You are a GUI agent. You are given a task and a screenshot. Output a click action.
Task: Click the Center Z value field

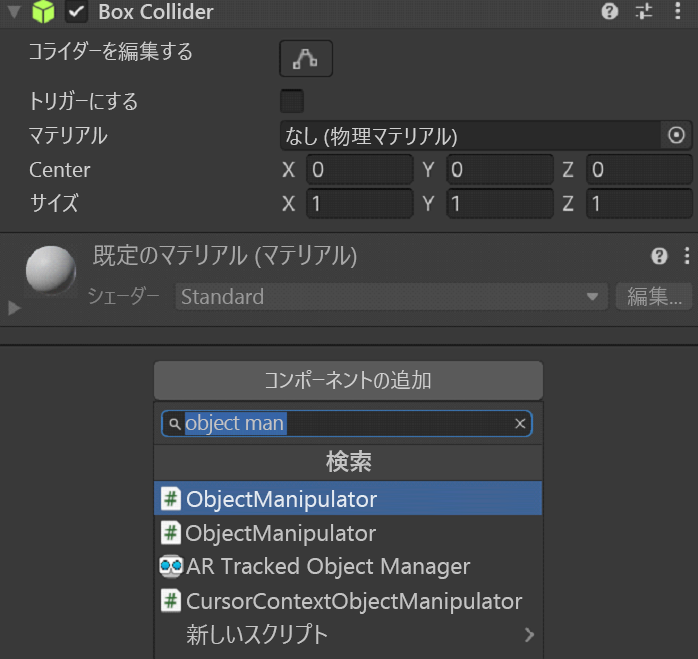(x=639, y=170)
